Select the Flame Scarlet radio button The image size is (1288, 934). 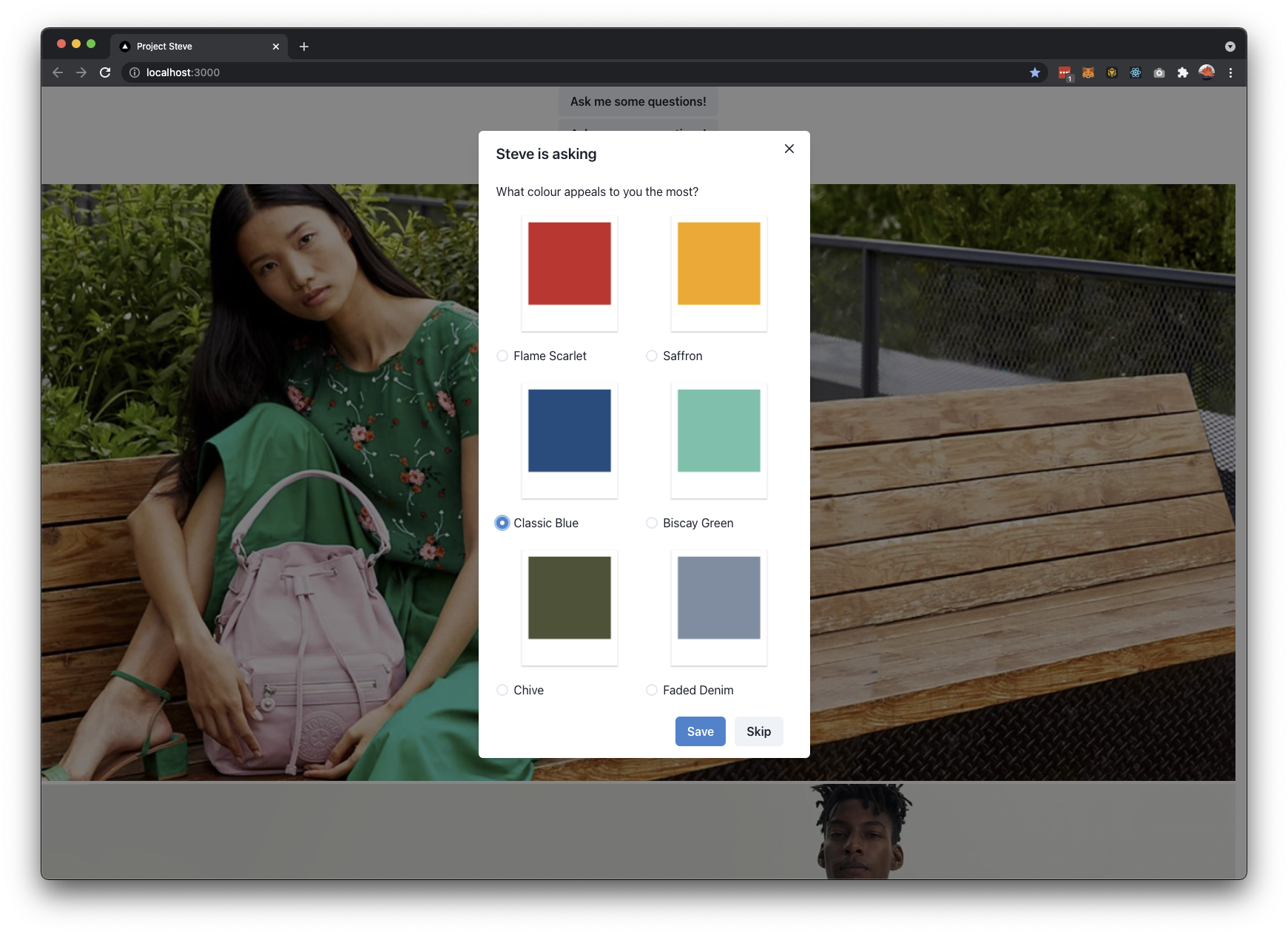(502, 356)
